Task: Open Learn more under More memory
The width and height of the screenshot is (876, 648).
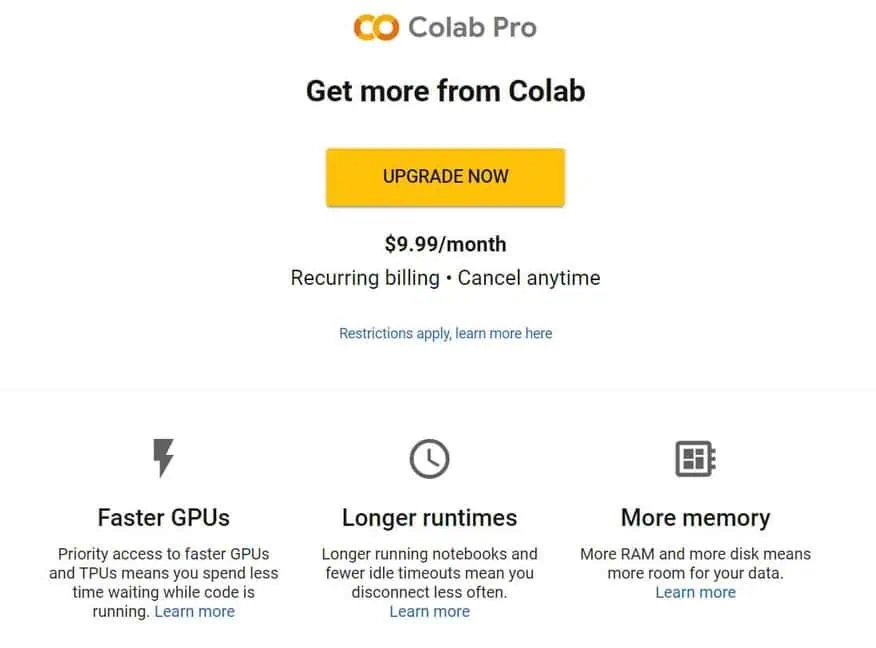Action: [x=696, y=592]
